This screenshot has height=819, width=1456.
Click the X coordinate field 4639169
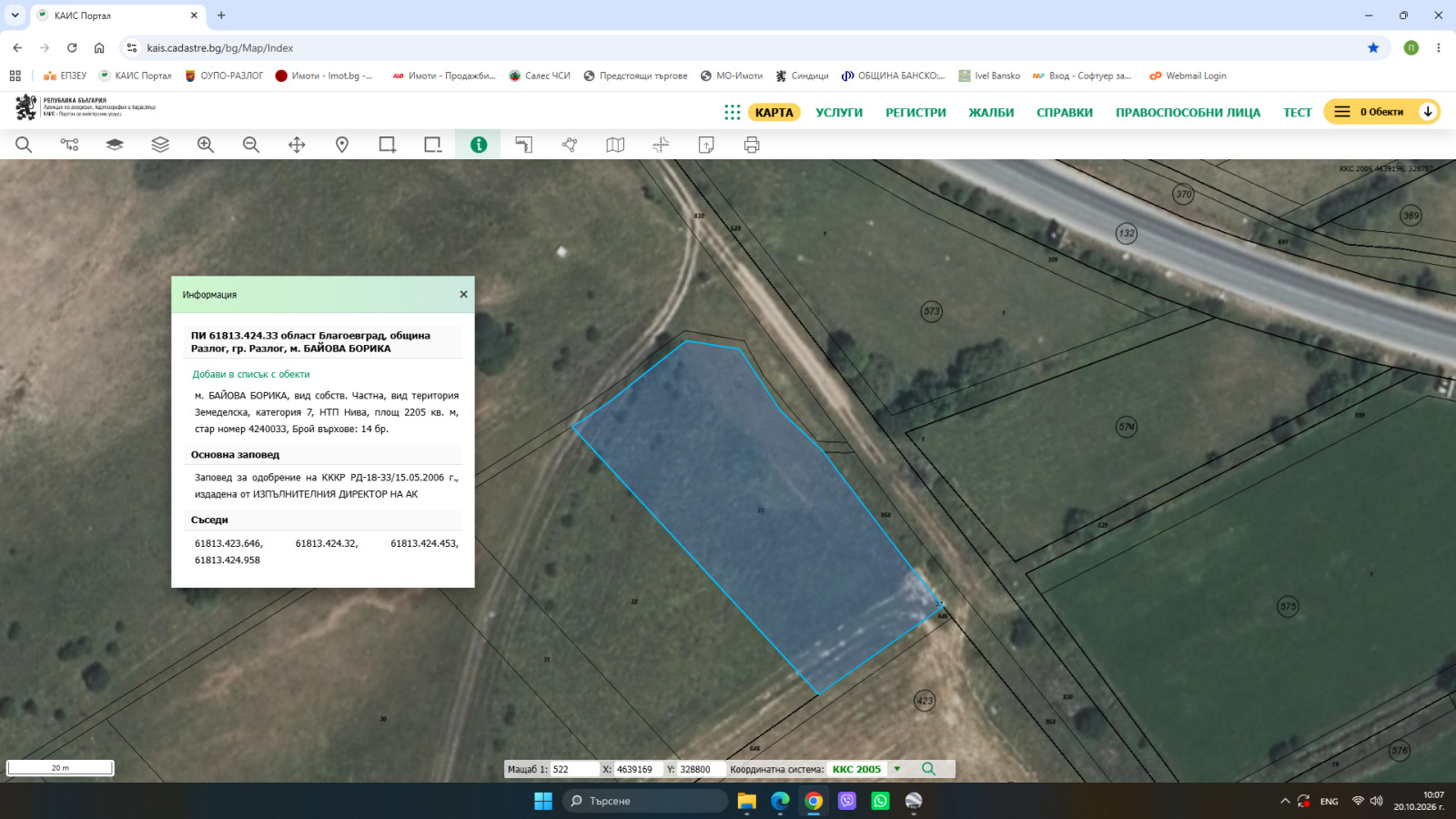click(x=639, y=769)
